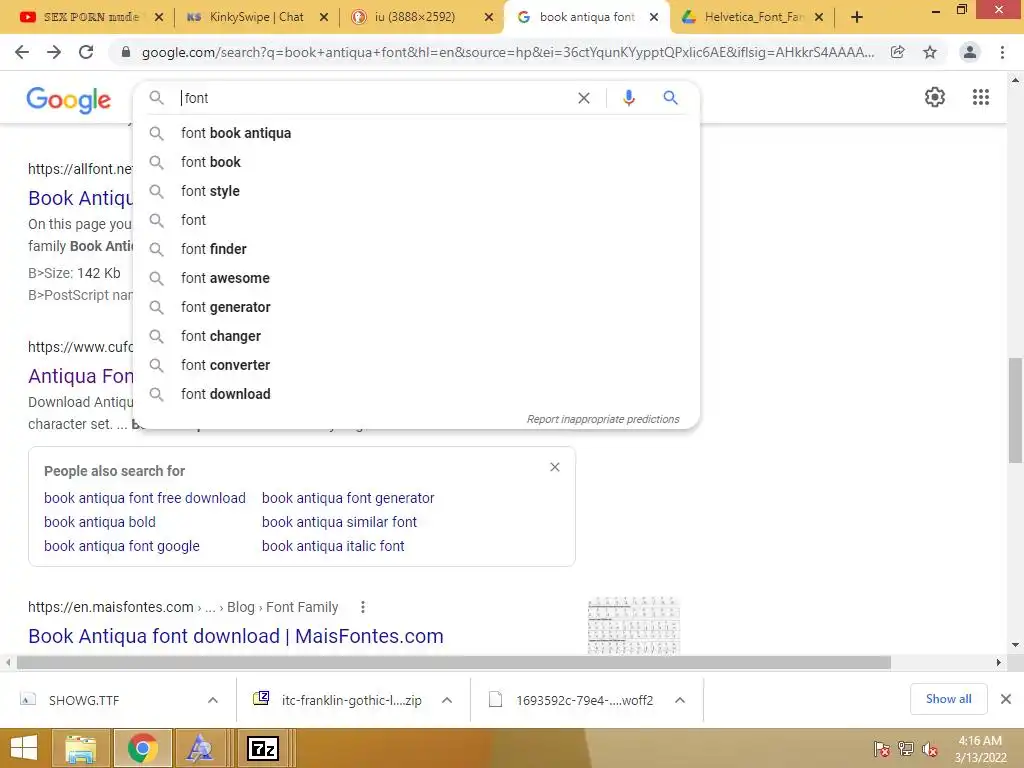Click the share page icon in address bar
The image size is (1024, 768).
tap(897, 52)
